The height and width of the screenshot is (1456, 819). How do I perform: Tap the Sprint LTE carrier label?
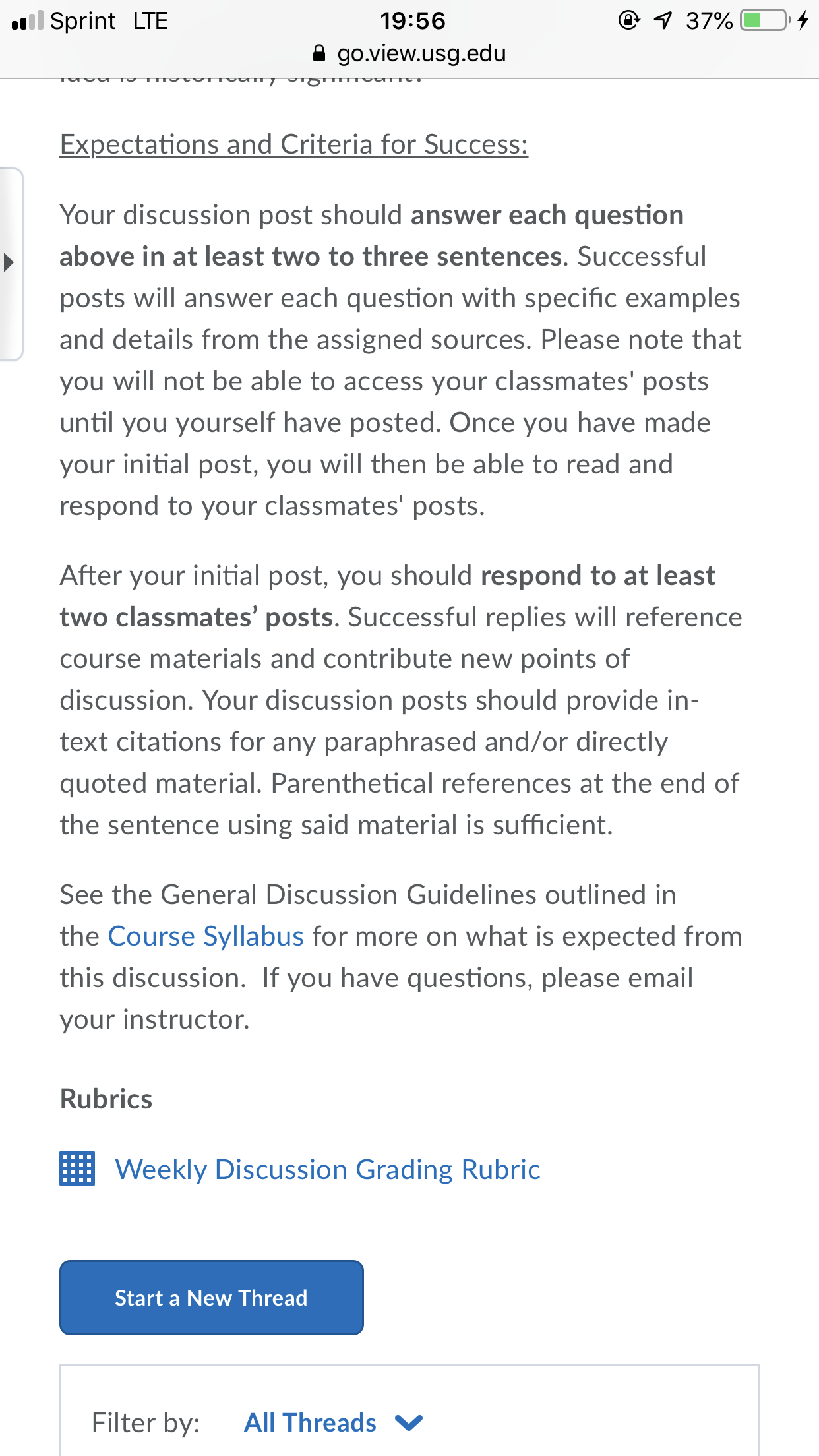(109, 21)
